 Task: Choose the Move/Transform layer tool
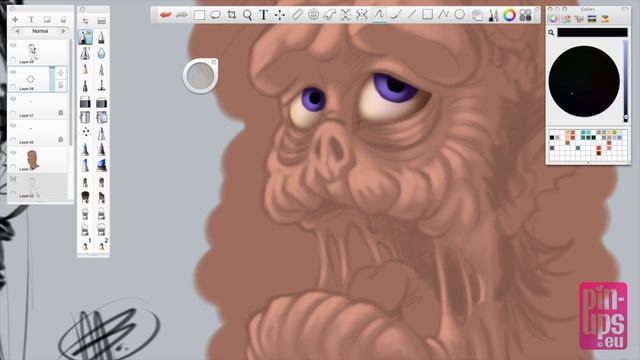pos(280,15)
